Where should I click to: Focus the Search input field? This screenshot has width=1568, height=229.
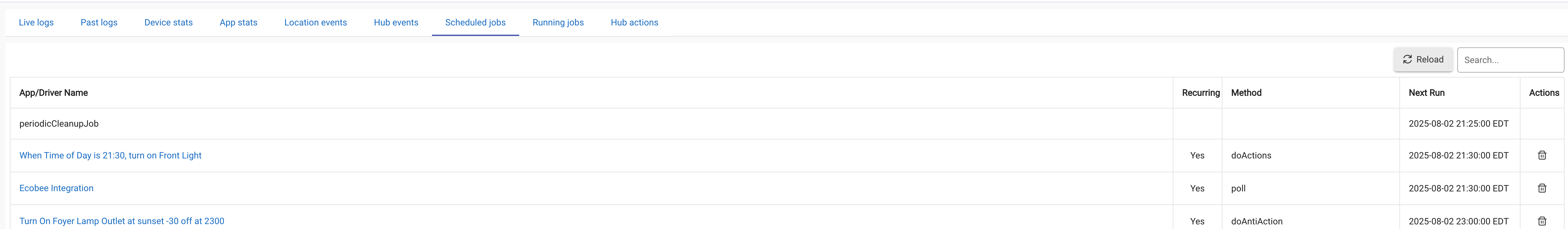[x=1510, y=60]
